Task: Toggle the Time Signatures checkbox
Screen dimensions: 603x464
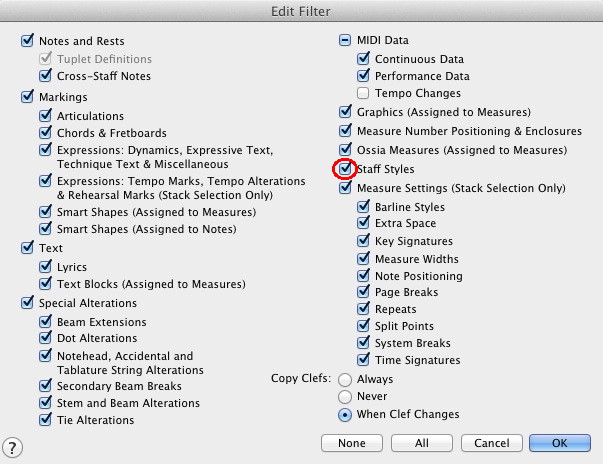Action: (x=364, y=360)
